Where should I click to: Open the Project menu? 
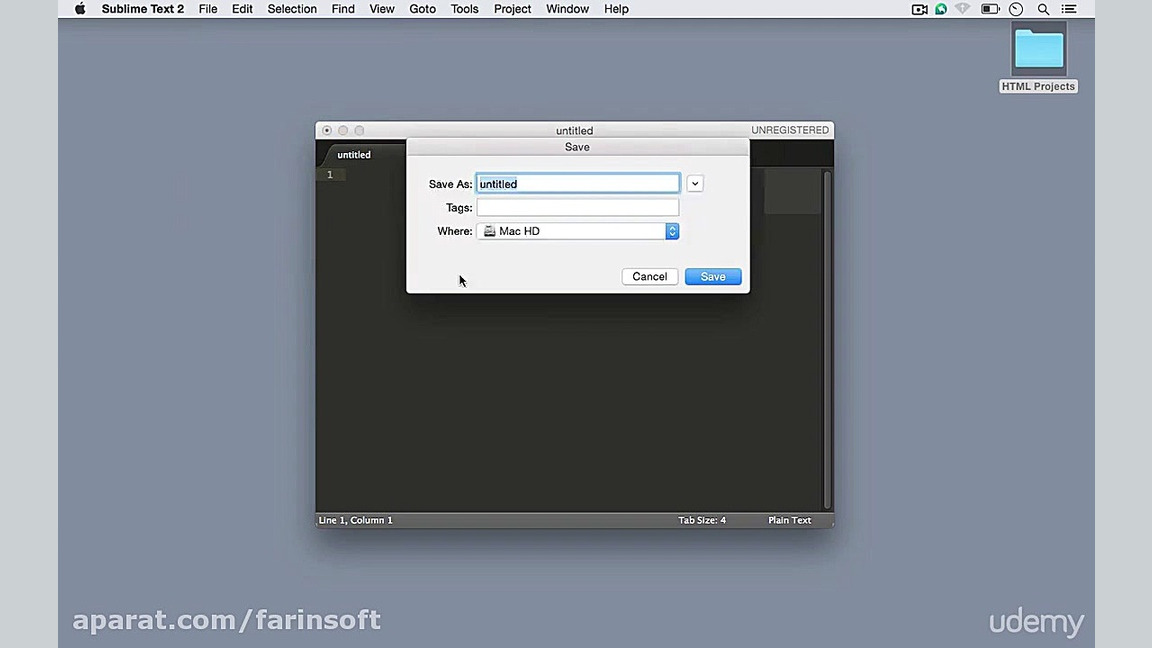(512, 9)
